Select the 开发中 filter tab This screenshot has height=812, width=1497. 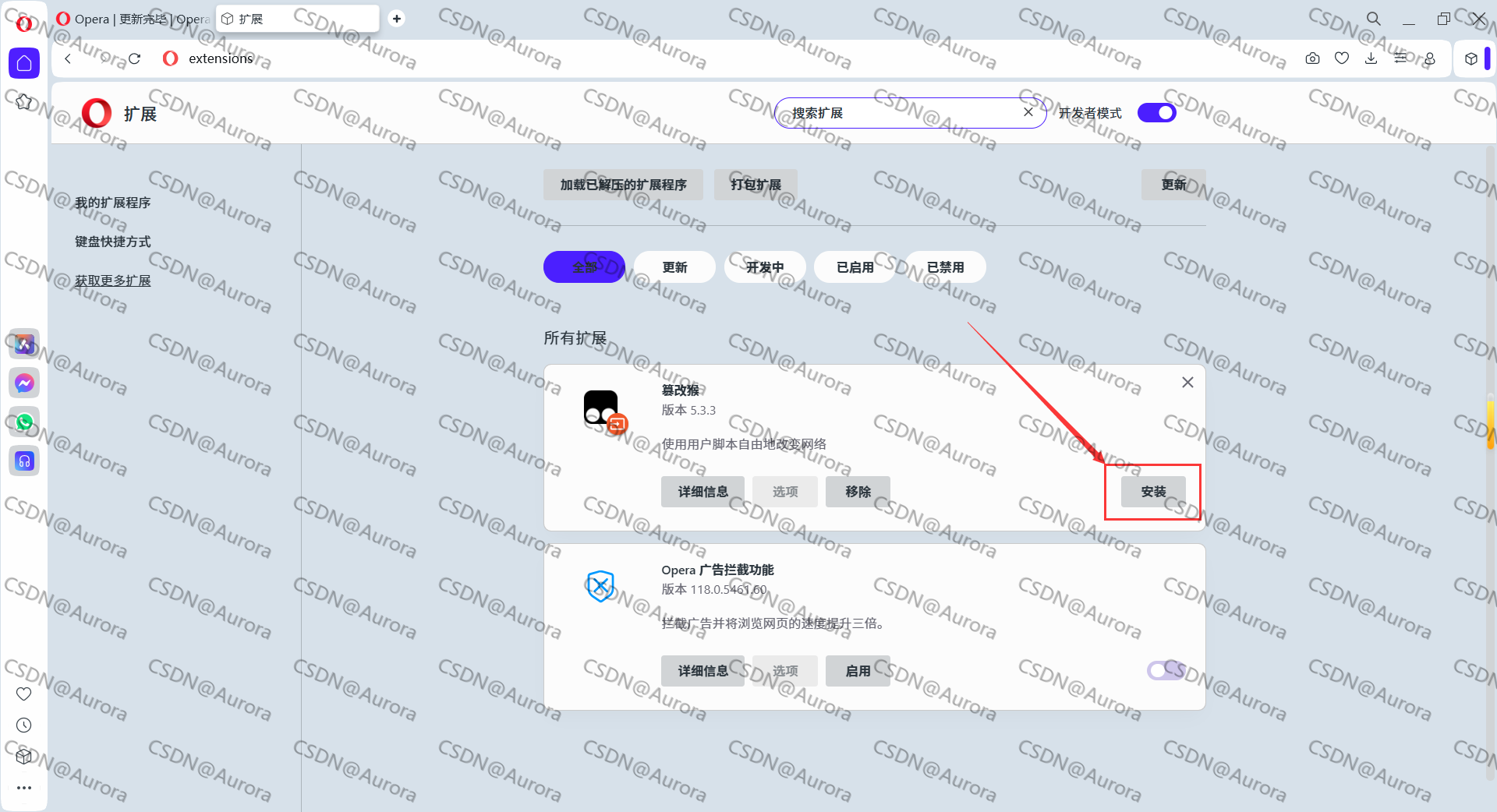pyautogui.click(x=765, y=267)
